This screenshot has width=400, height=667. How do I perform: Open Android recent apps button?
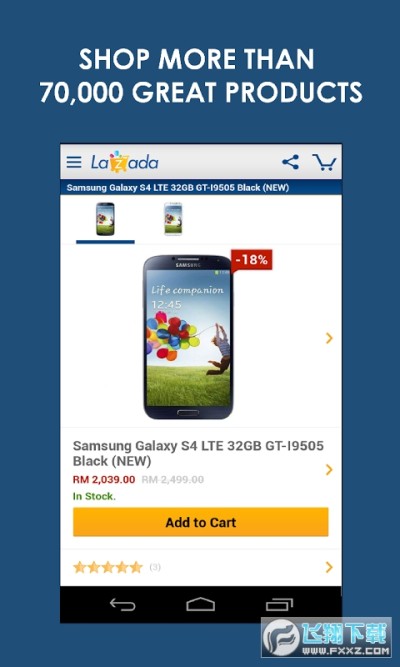click(x=279, y=604)
